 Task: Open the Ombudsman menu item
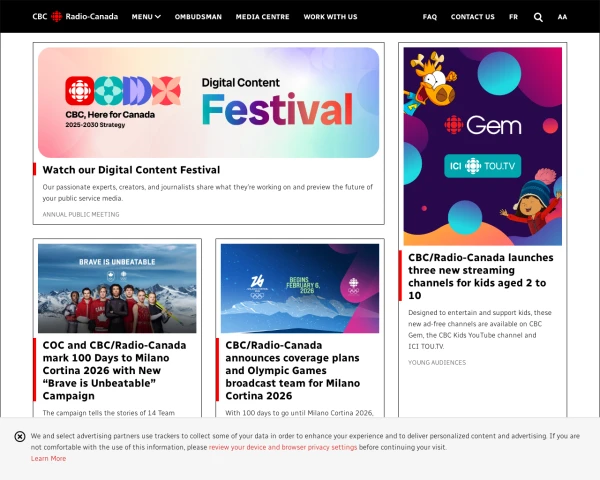tap(198, 17)
